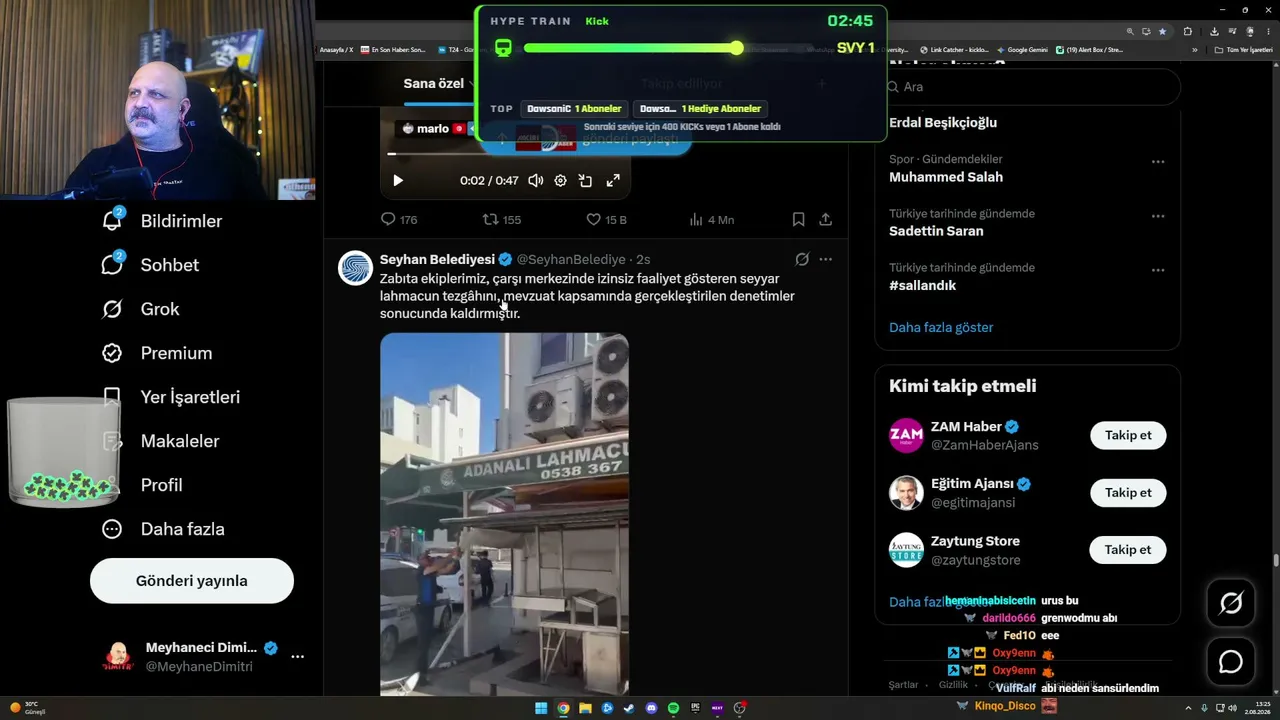Expand the hidden bookmarks chevron
Screen dimensions: 1280x720
(1194, 49)
